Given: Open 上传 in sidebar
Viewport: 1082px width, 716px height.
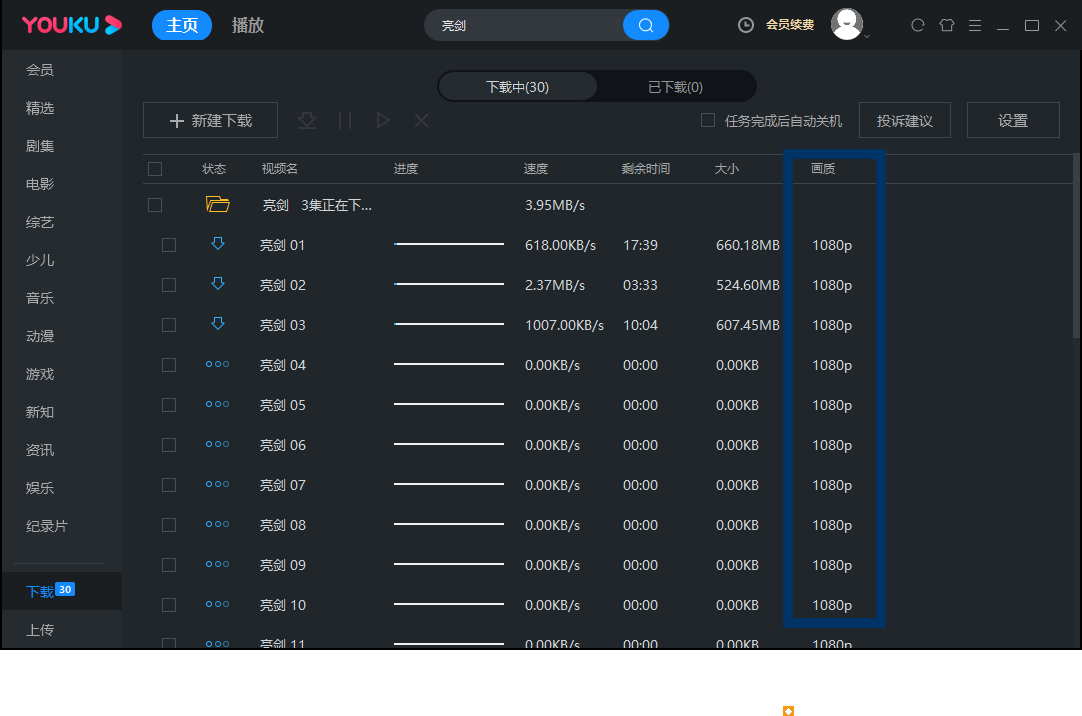Looking at the screenshot, I should tap(39, 630).
